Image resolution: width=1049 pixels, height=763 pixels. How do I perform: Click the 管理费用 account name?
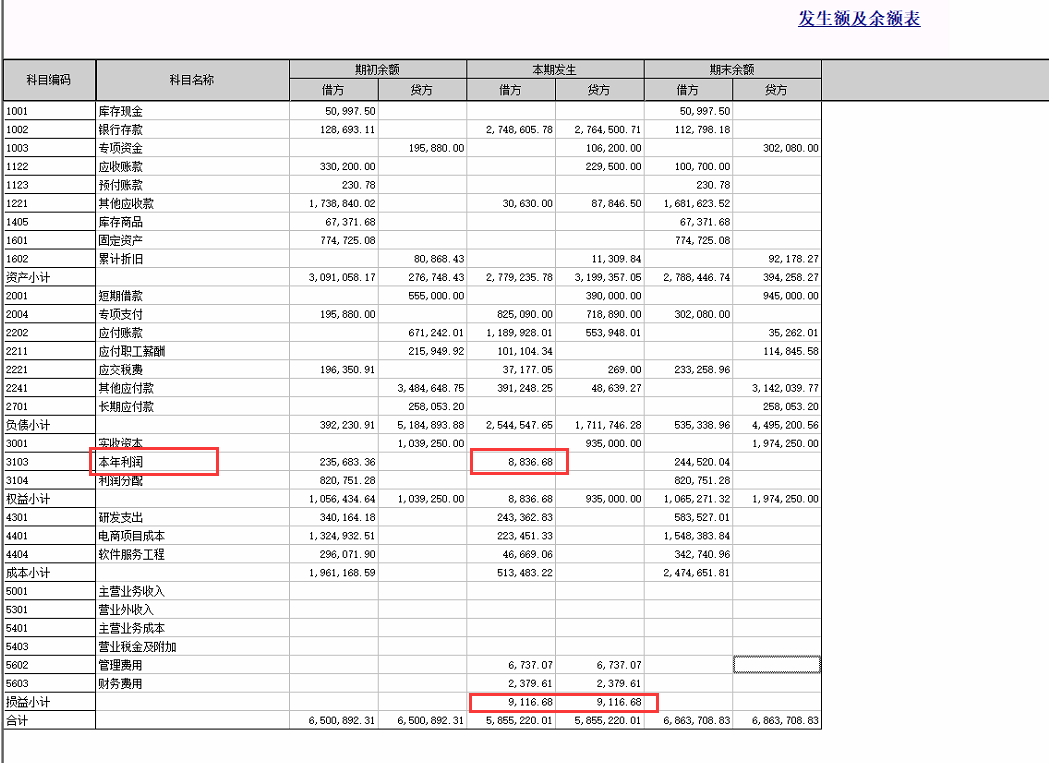(x=120, y=665)
